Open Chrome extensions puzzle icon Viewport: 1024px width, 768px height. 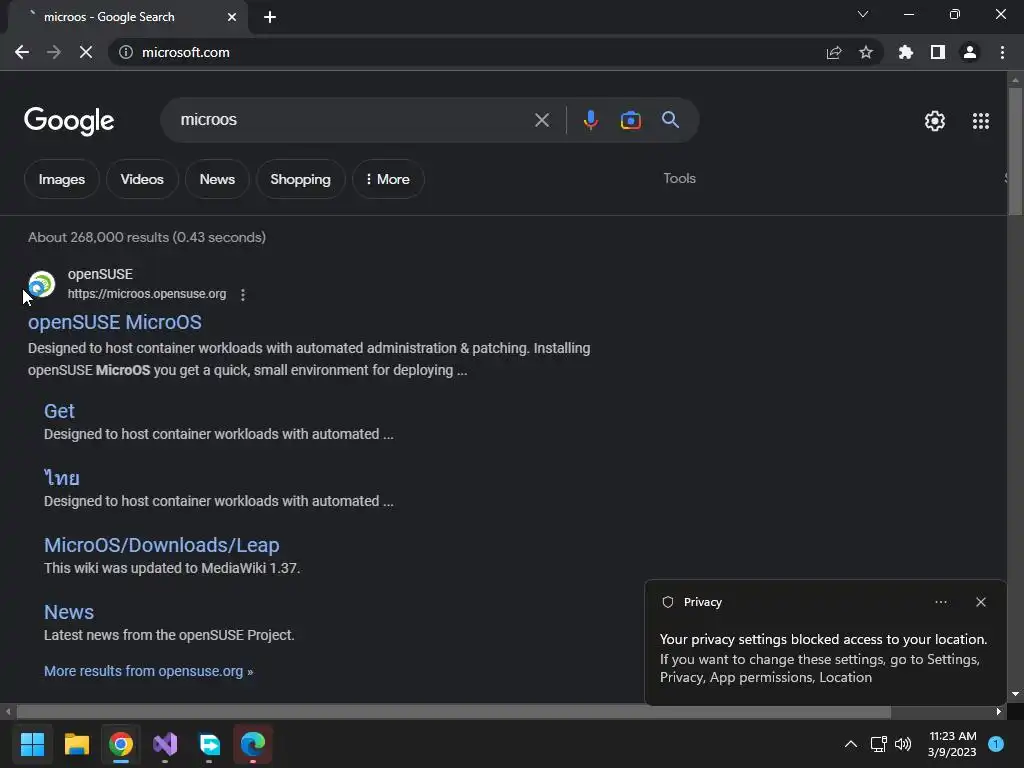coord(906,52)
